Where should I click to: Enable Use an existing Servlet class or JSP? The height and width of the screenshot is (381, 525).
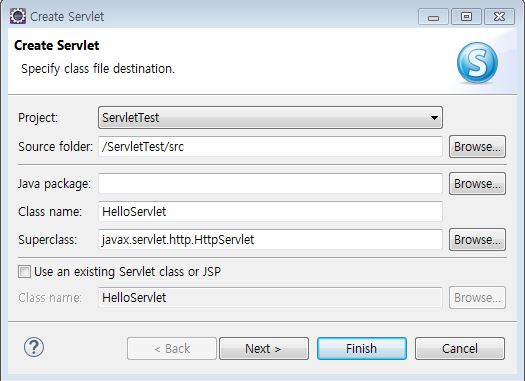coord(24,272)
